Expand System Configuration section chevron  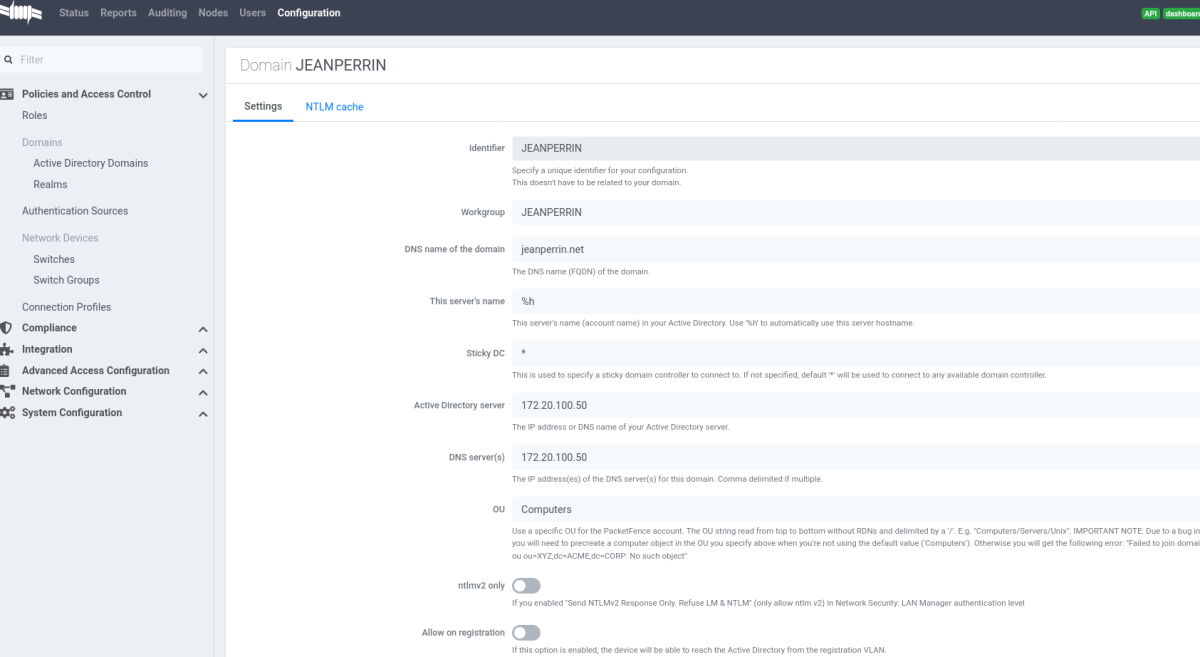coord(203,414)
